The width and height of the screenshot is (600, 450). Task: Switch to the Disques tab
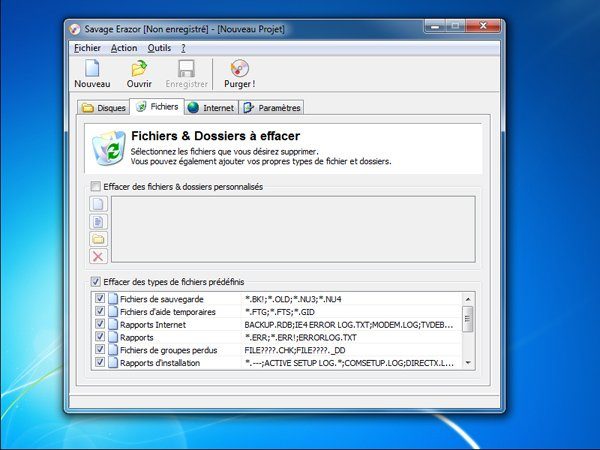[x=103, y=108]
